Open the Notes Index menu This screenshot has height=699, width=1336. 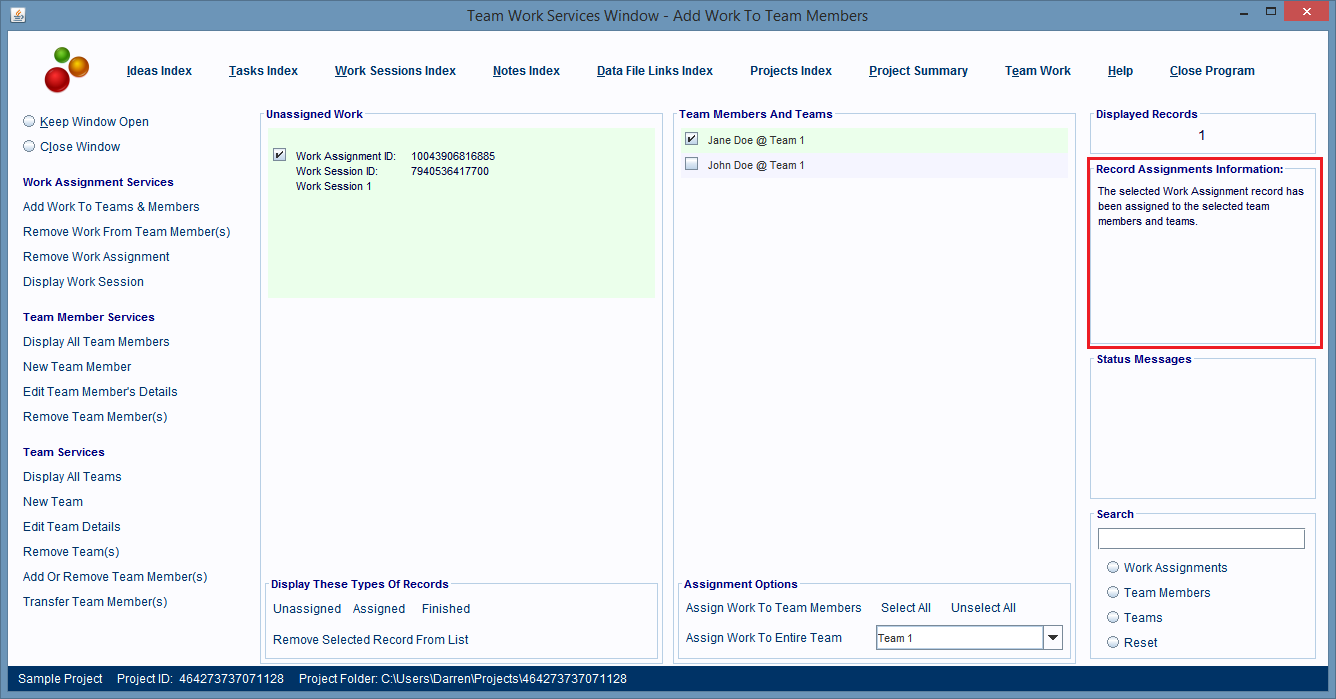526,71
